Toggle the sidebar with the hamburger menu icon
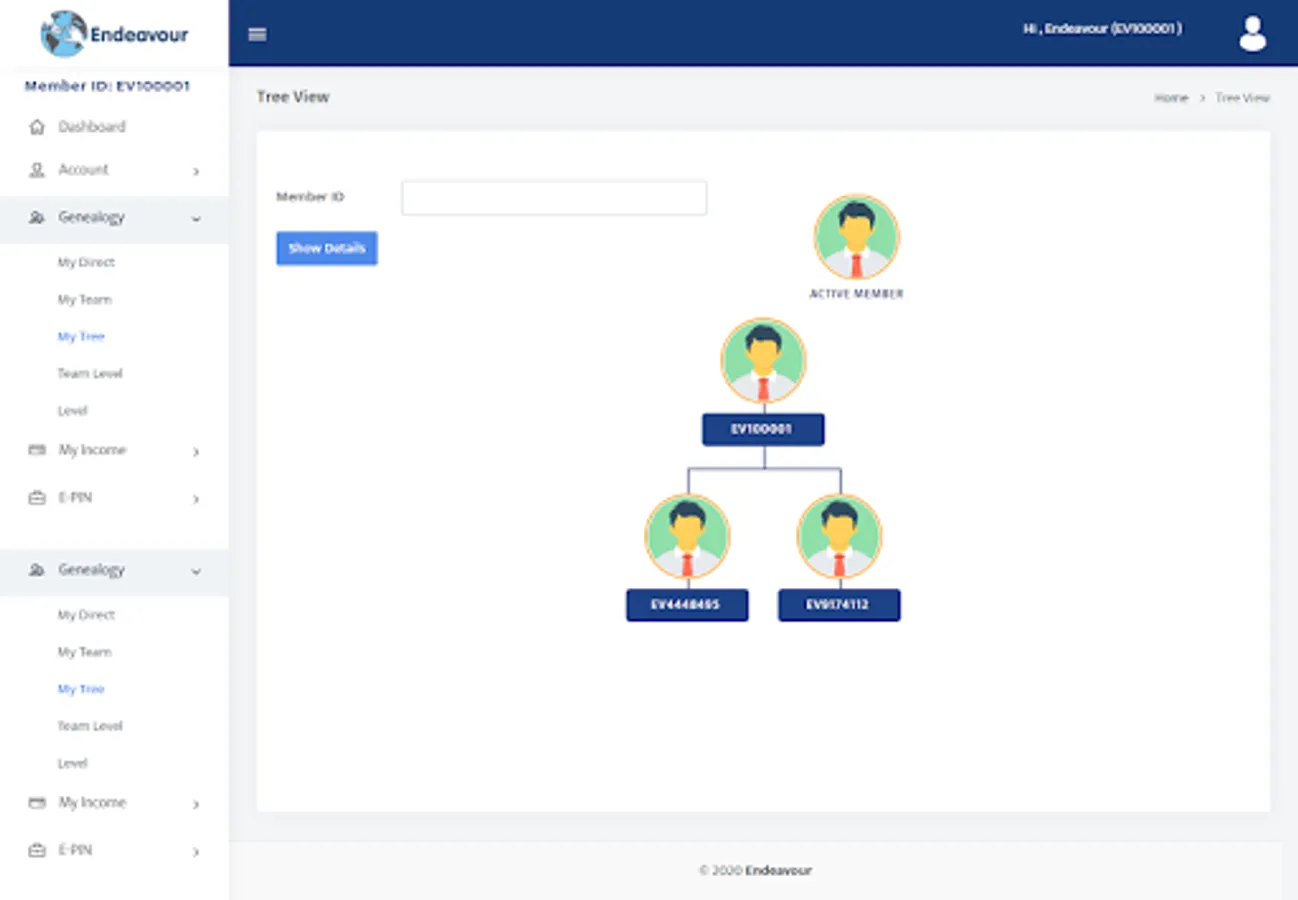 point(257,34)
